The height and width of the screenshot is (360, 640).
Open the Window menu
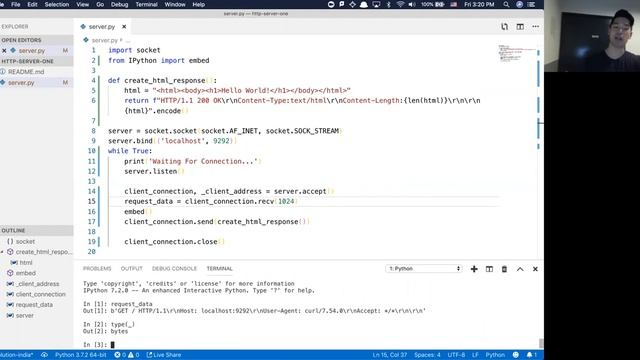tap(175, 4)
